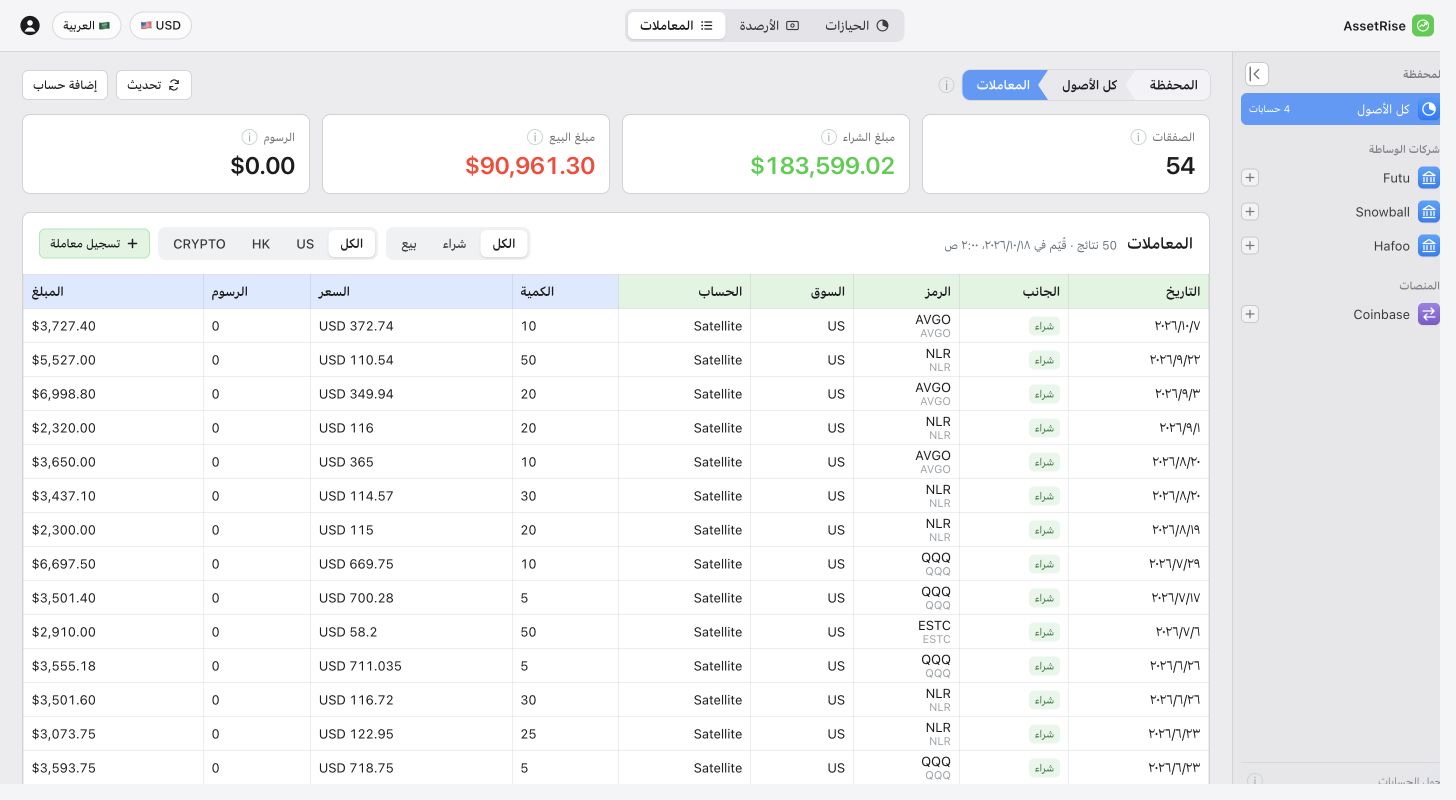The height and width of the screenshot is (800, 1456).
Task: Click price USD 110.54
Action: [356, 360]
